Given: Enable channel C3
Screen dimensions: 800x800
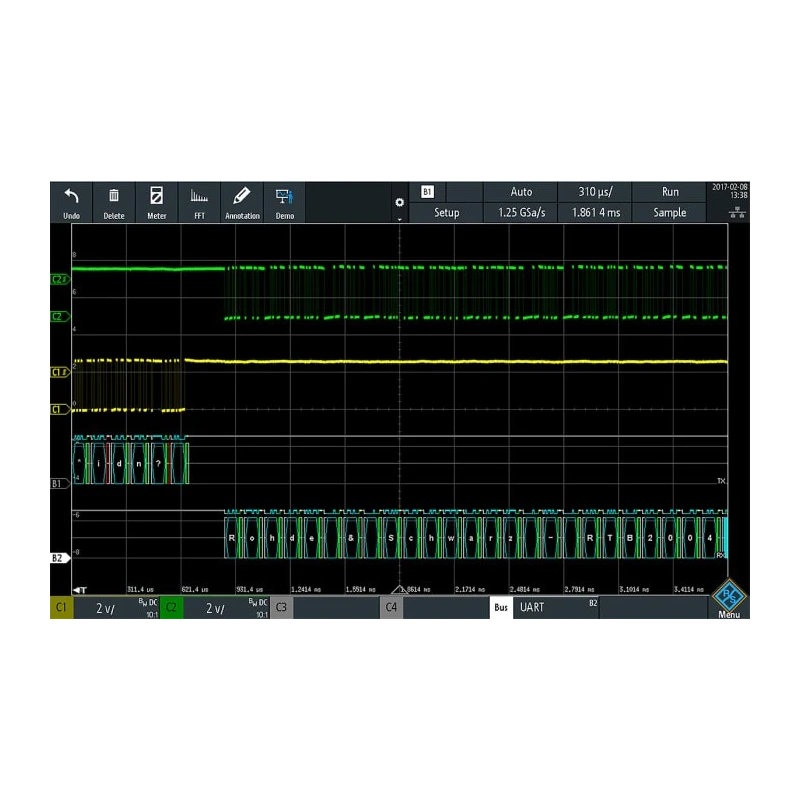Looking at the screenshot, I should tap(281, 608).
